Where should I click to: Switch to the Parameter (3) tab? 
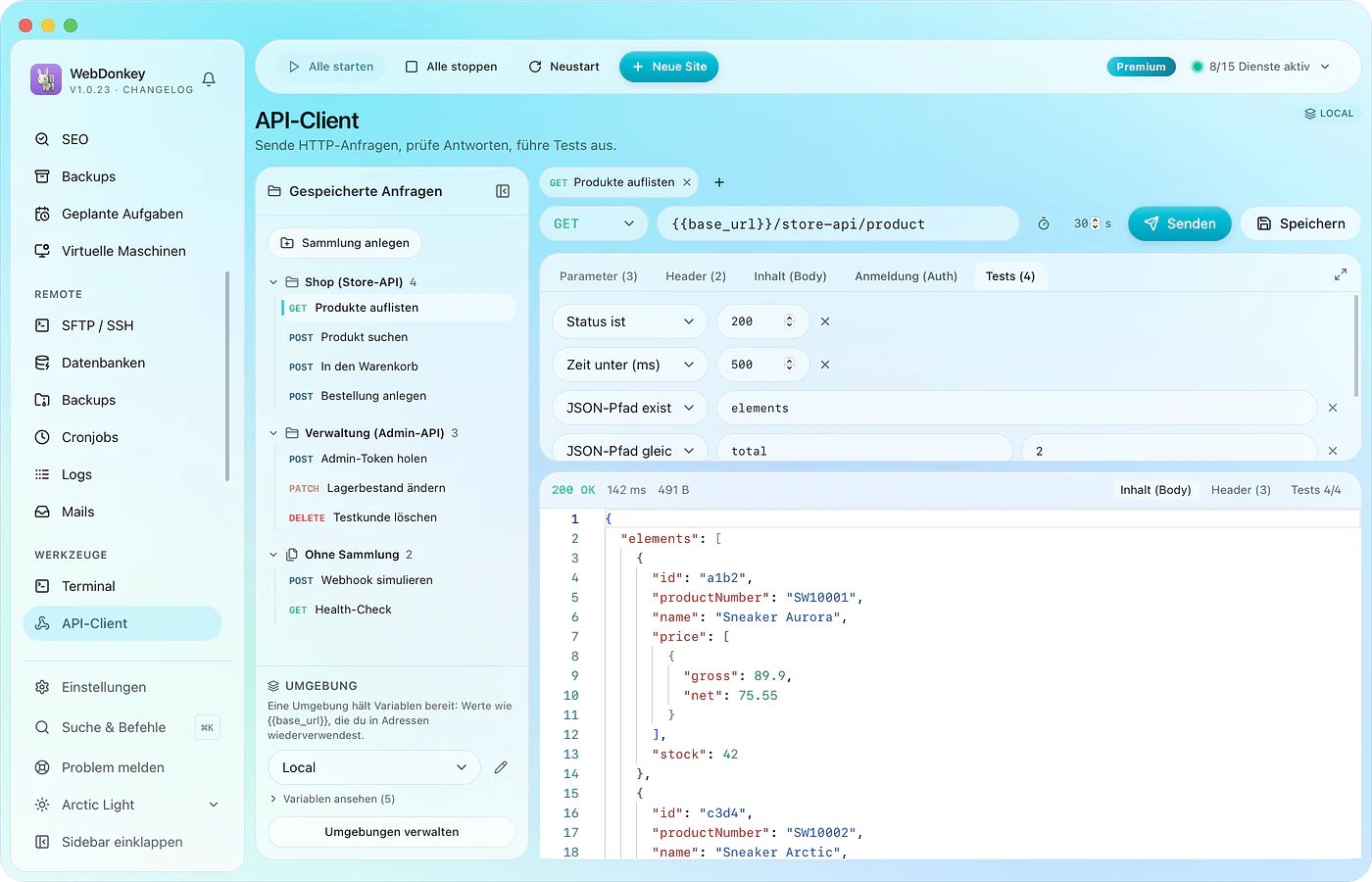pyautogui.click(x=599, y=276)
